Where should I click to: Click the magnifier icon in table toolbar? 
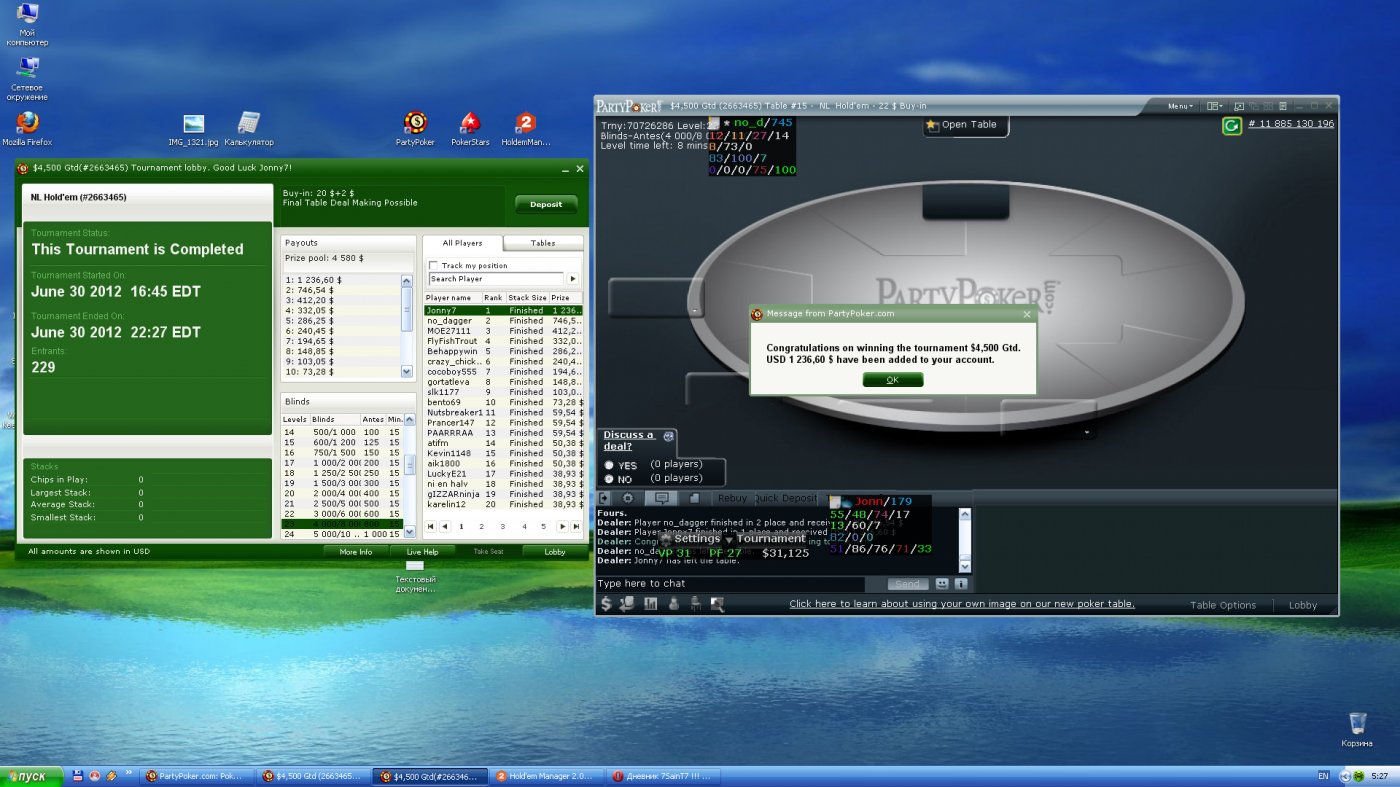coord(717,604)
